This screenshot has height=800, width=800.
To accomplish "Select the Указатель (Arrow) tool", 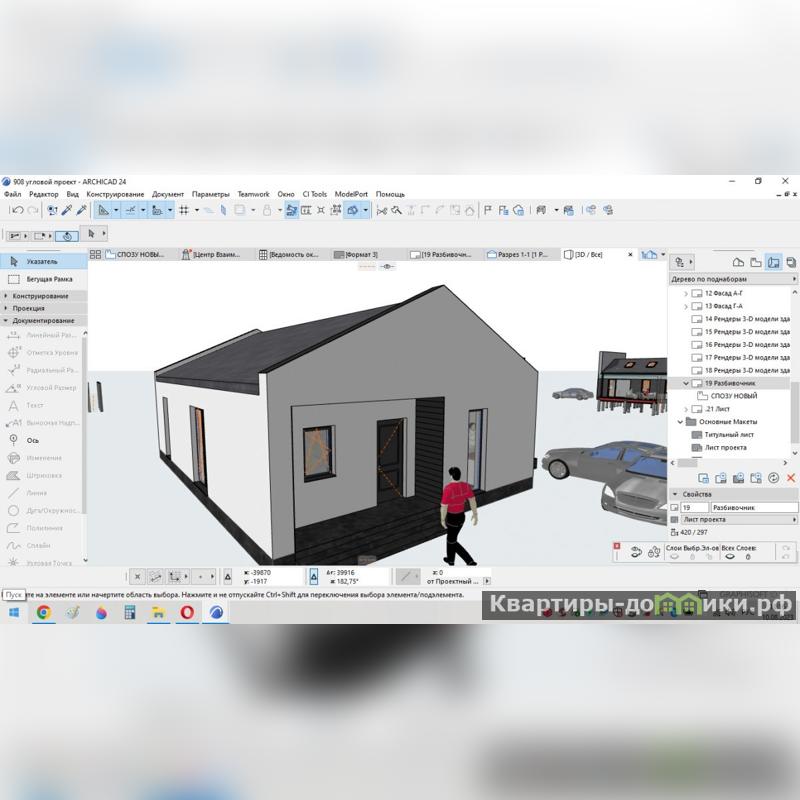I will [x=40, y=261].
